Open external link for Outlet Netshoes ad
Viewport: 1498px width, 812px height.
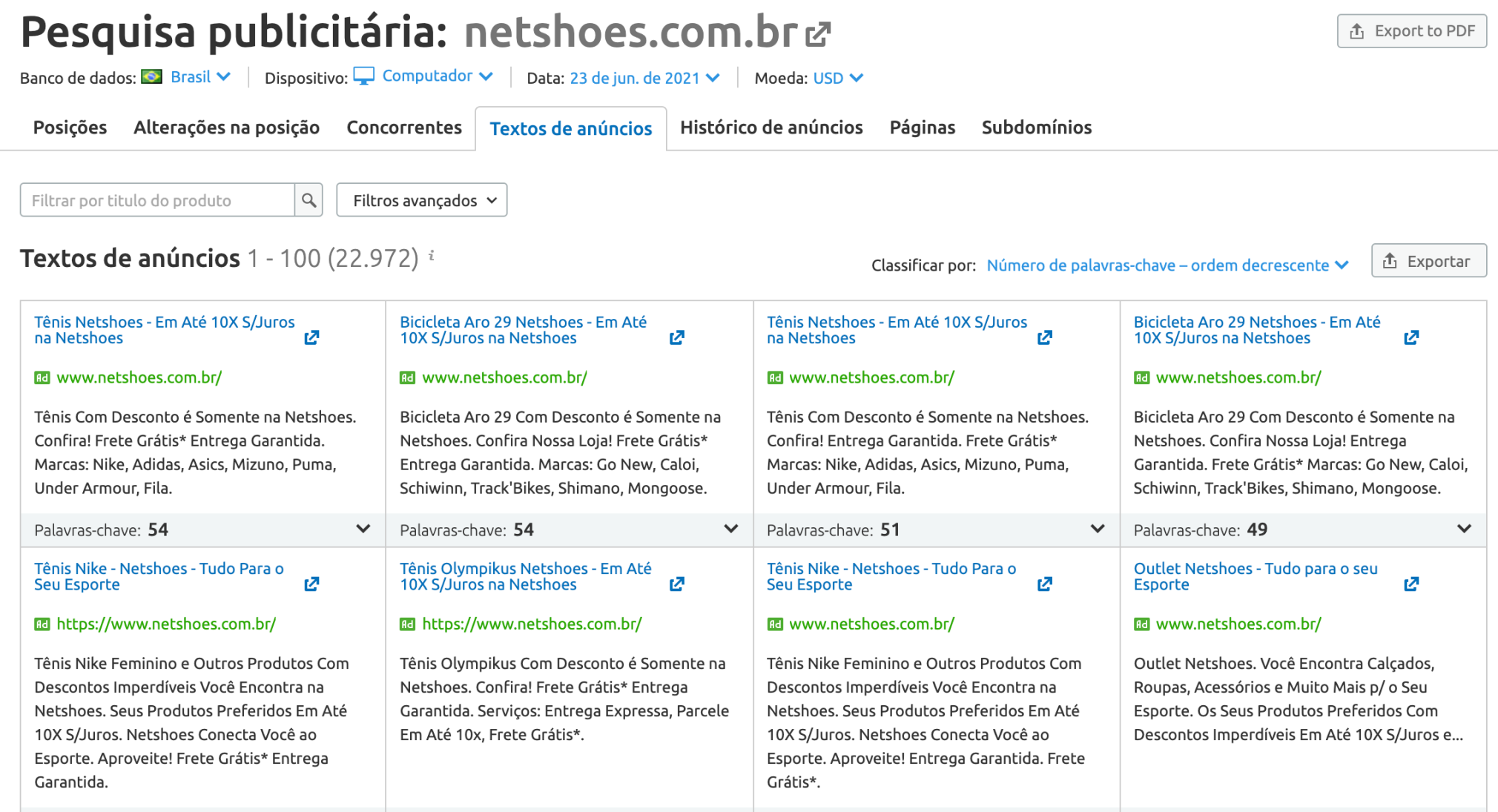point(1412,584)
